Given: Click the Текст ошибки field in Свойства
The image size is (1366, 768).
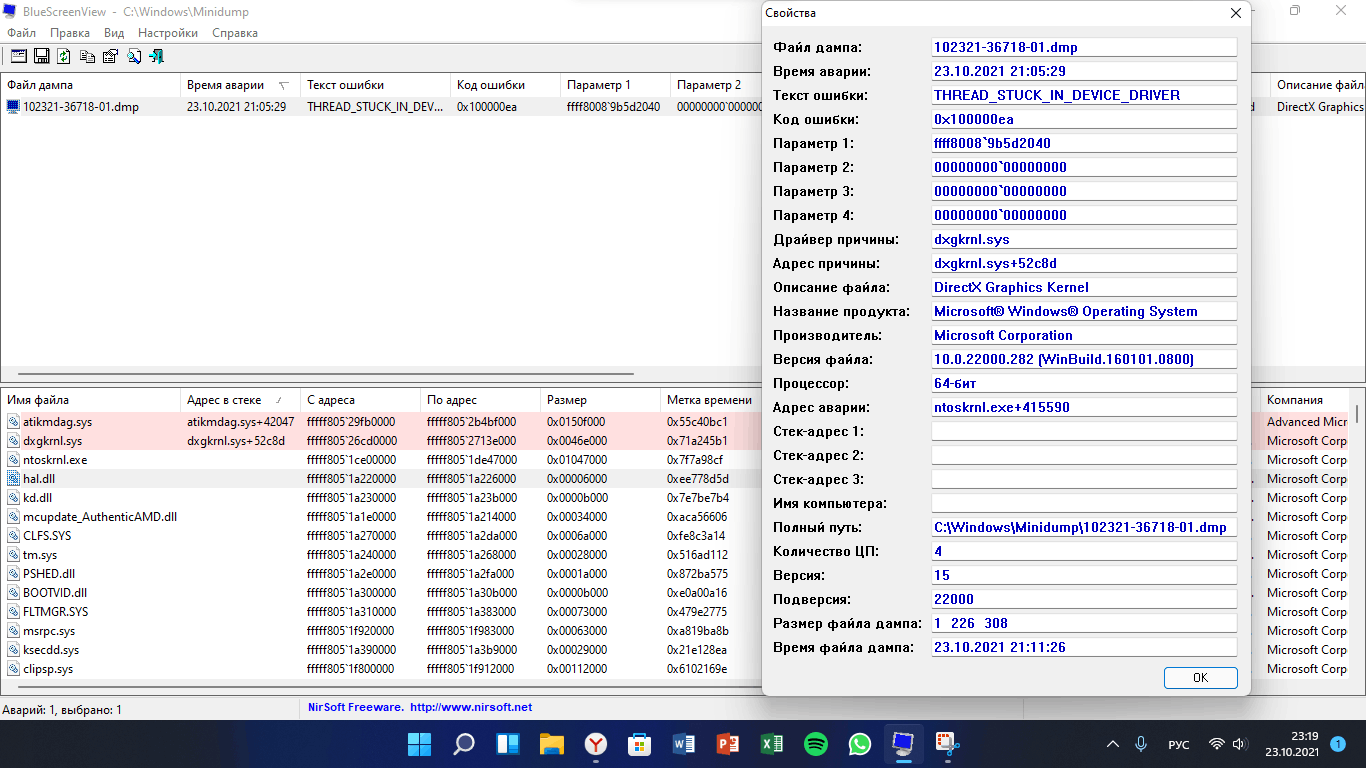Looking at the screenshot, I should (x=1084, y=95).
